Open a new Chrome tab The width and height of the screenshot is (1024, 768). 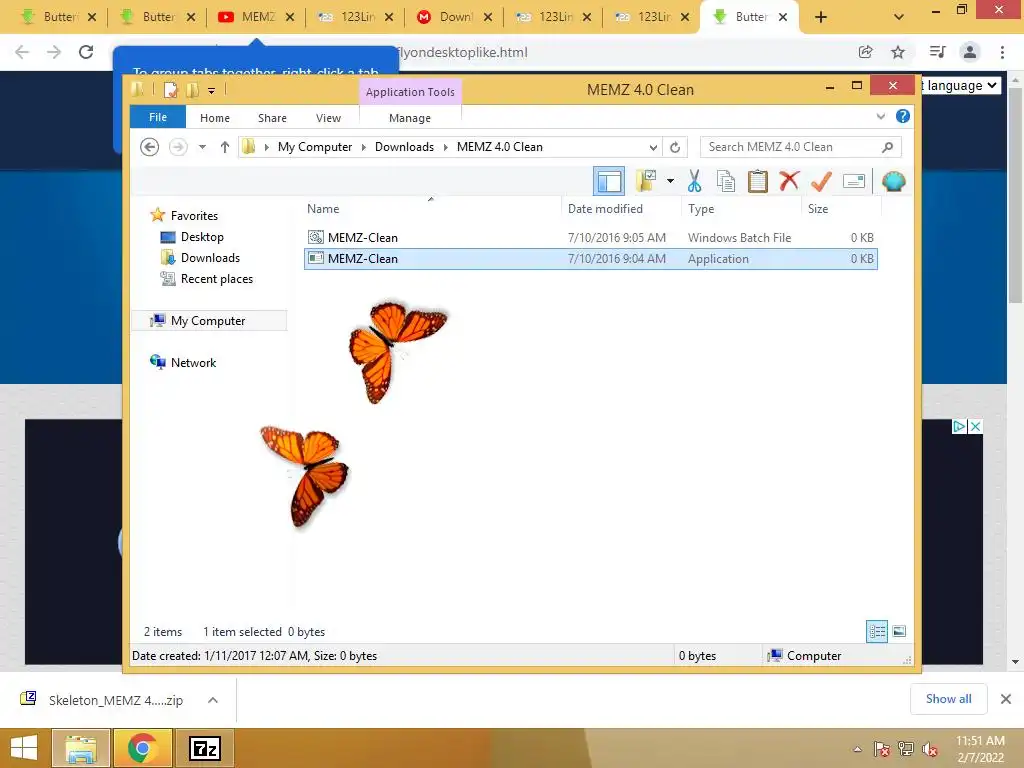820,18
